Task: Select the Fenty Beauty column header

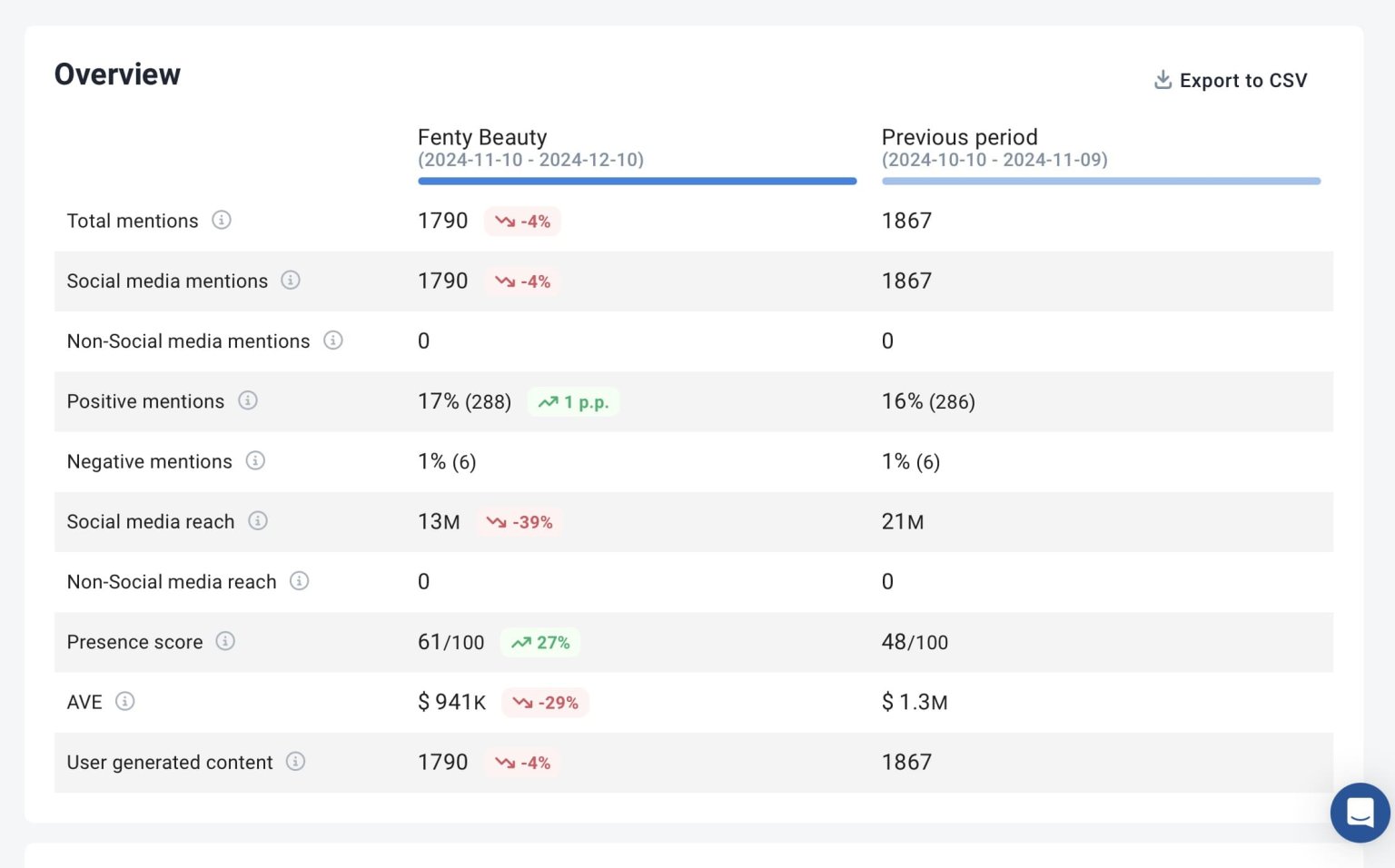Action: coord(481,137)
